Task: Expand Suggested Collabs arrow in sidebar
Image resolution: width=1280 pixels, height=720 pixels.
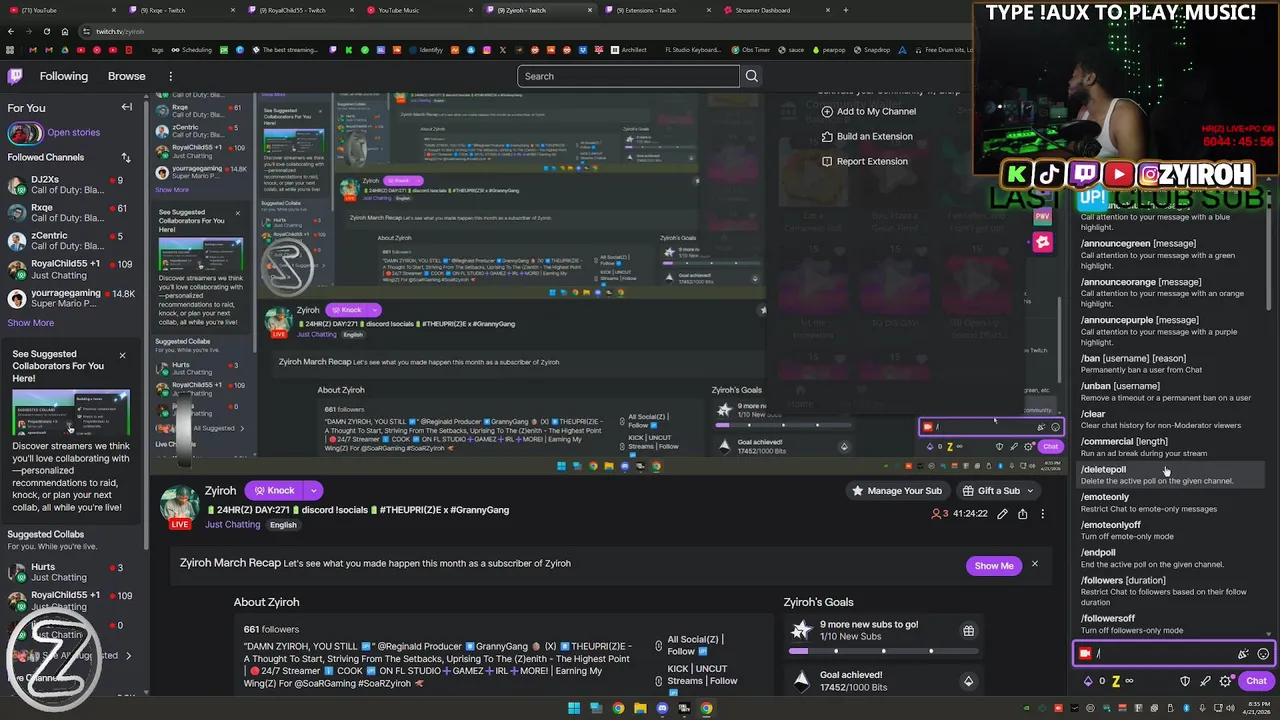Action: point(128,655)
